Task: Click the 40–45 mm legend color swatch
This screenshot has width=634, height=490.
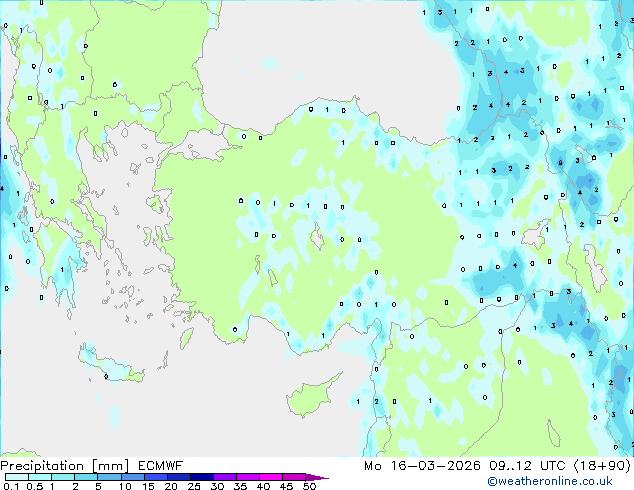Action: click(271, 477)
